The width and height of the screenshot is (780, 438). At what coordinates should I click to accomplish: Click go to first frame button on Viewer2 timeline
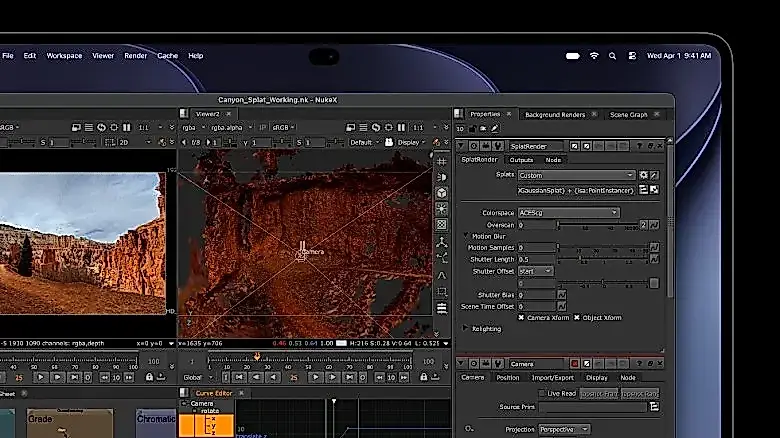pyautogui.click(x=239, y=377)
